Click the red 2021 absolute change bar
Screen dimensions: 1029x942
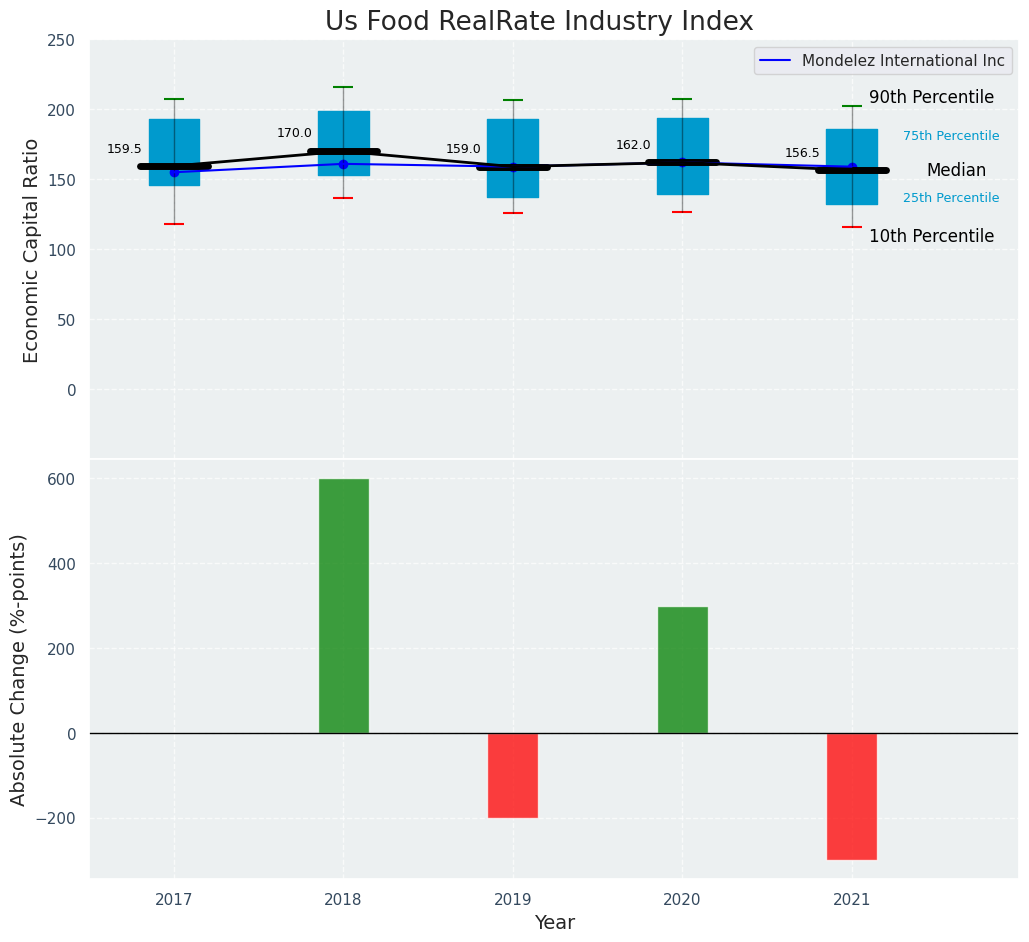(851, 796)
